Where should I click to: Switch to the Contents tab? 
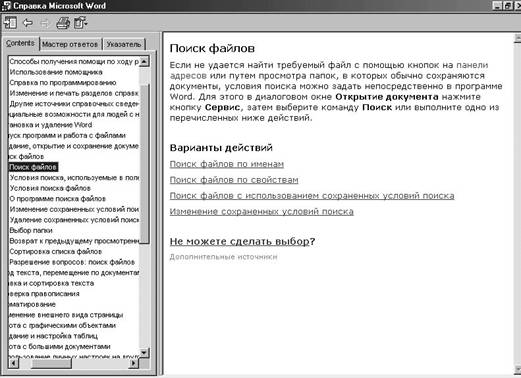point(20,43)
